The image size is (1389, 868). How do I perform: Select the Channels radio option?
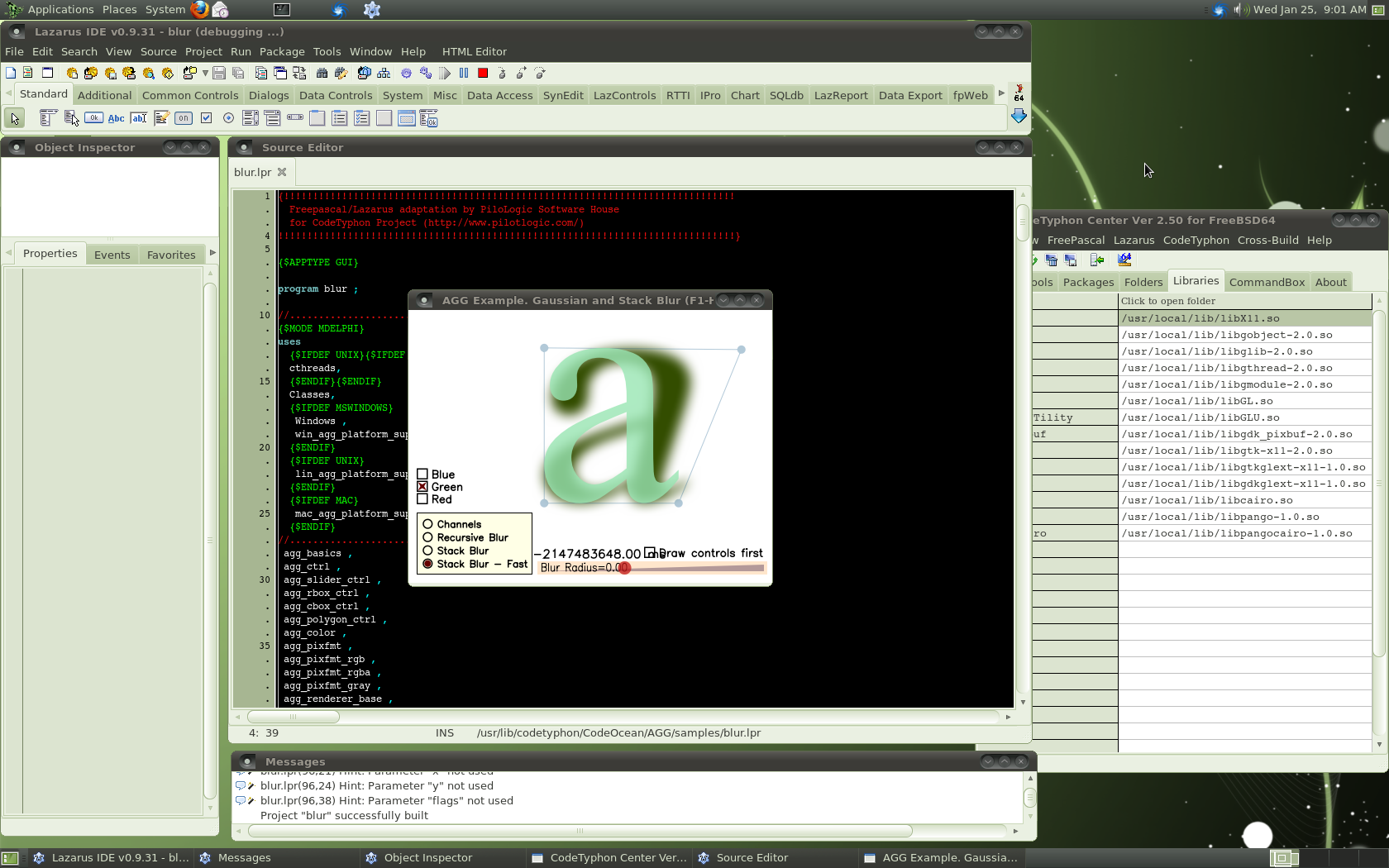(x=427, y=524)
